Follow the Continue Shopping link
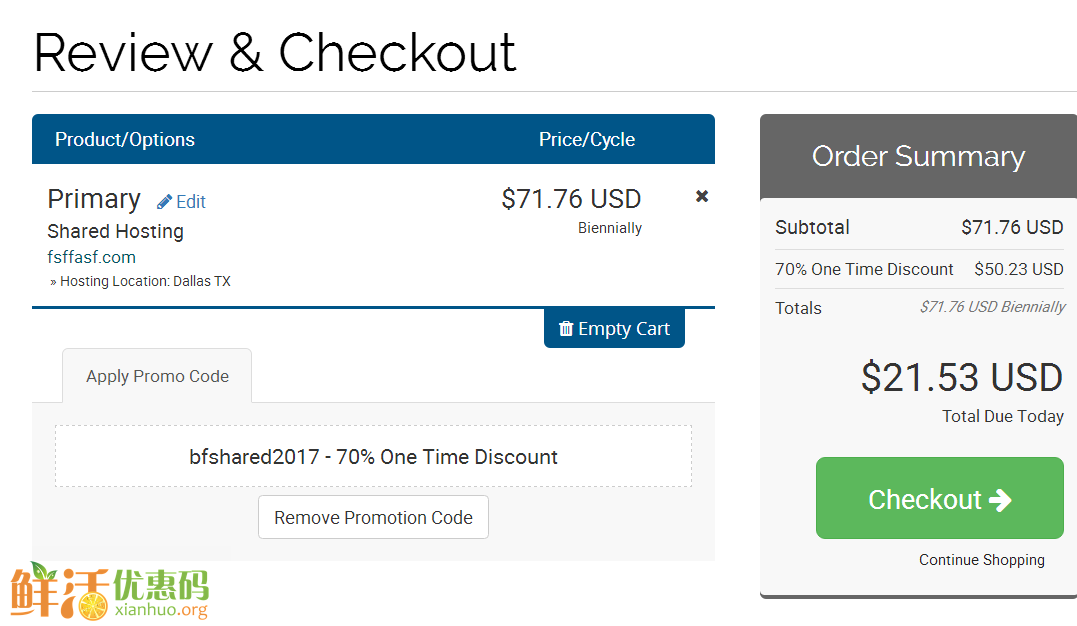Screen dimensions: 1077x626 (982, 560)
